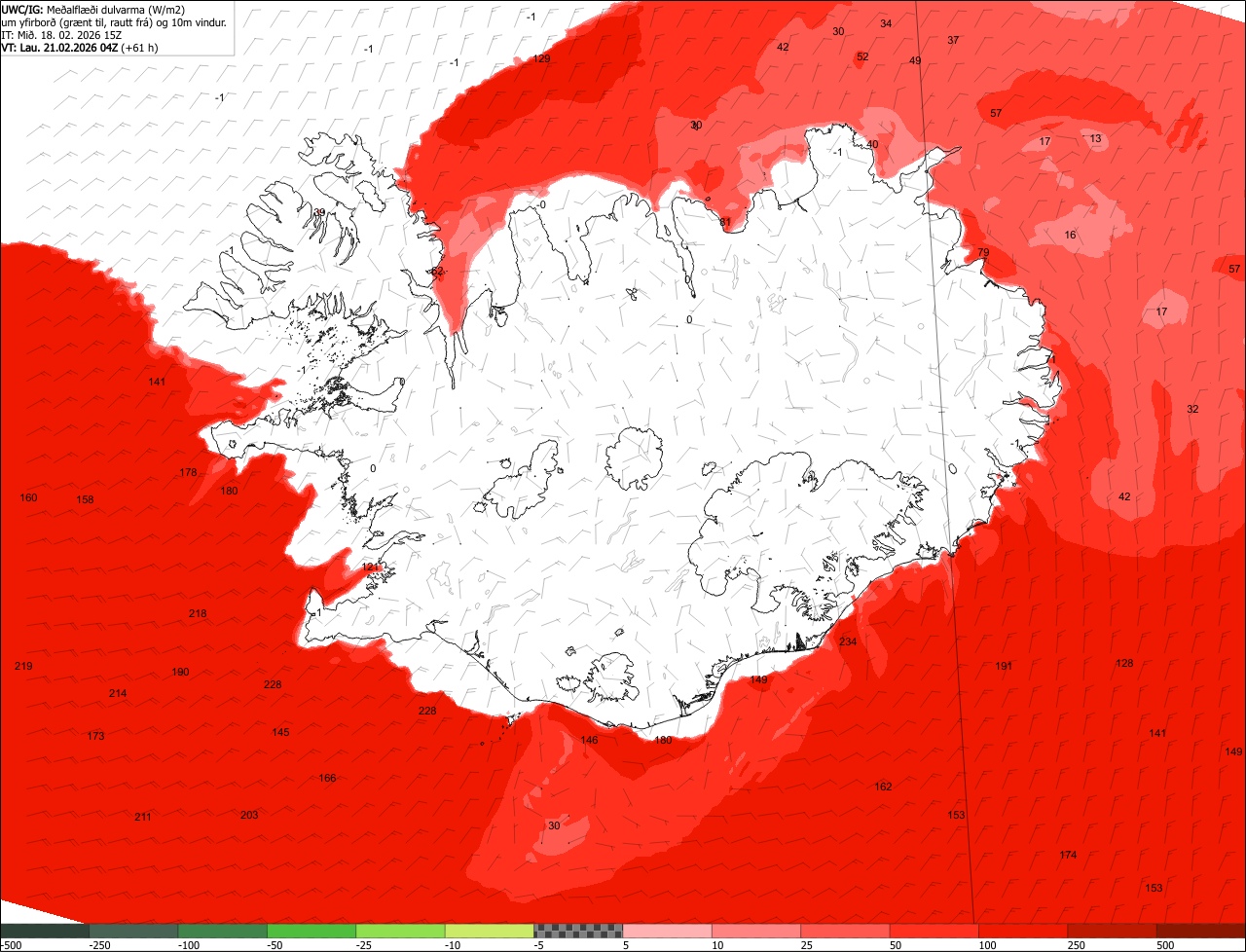Screen dimensions: 1246x952
Task: Click legend swatch between -100 and -50
Action: coord(222,931)
